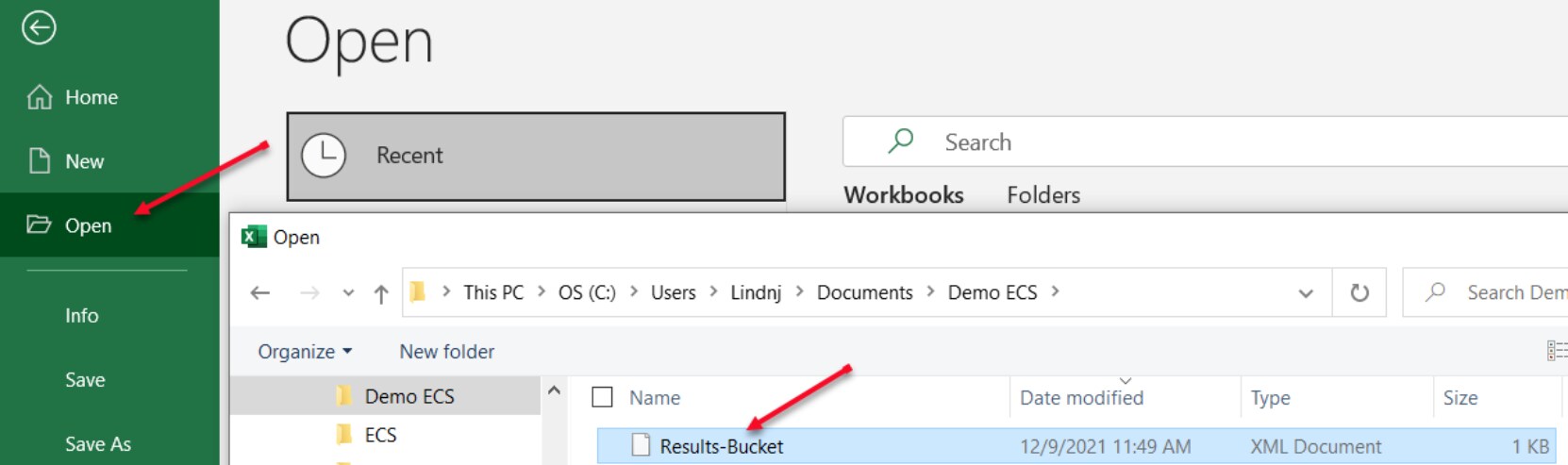This screenshot has height=465, width=1568.
Task: Expand chevron after This PC breadcrumb
Action: click(542, 291)
